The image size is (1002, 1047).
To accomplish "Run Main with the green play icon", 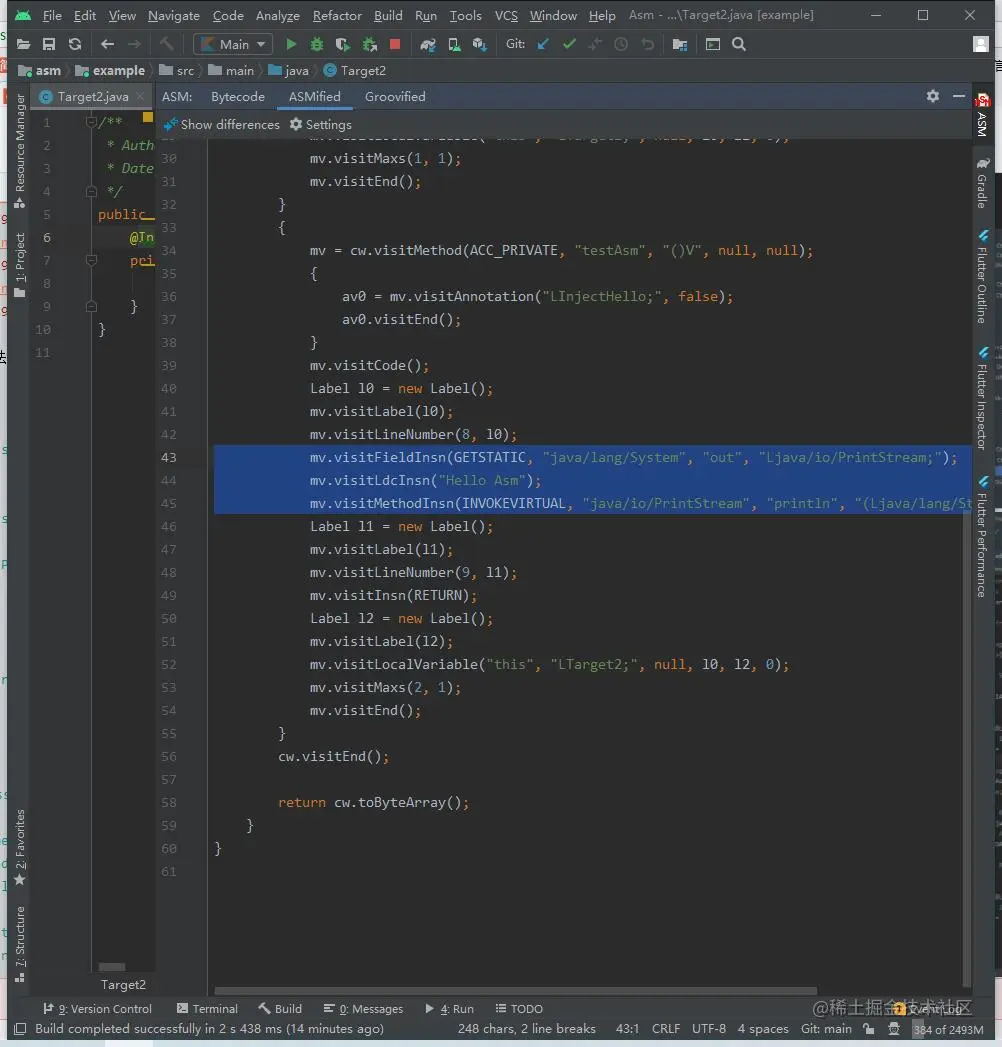I will (291, 45).
